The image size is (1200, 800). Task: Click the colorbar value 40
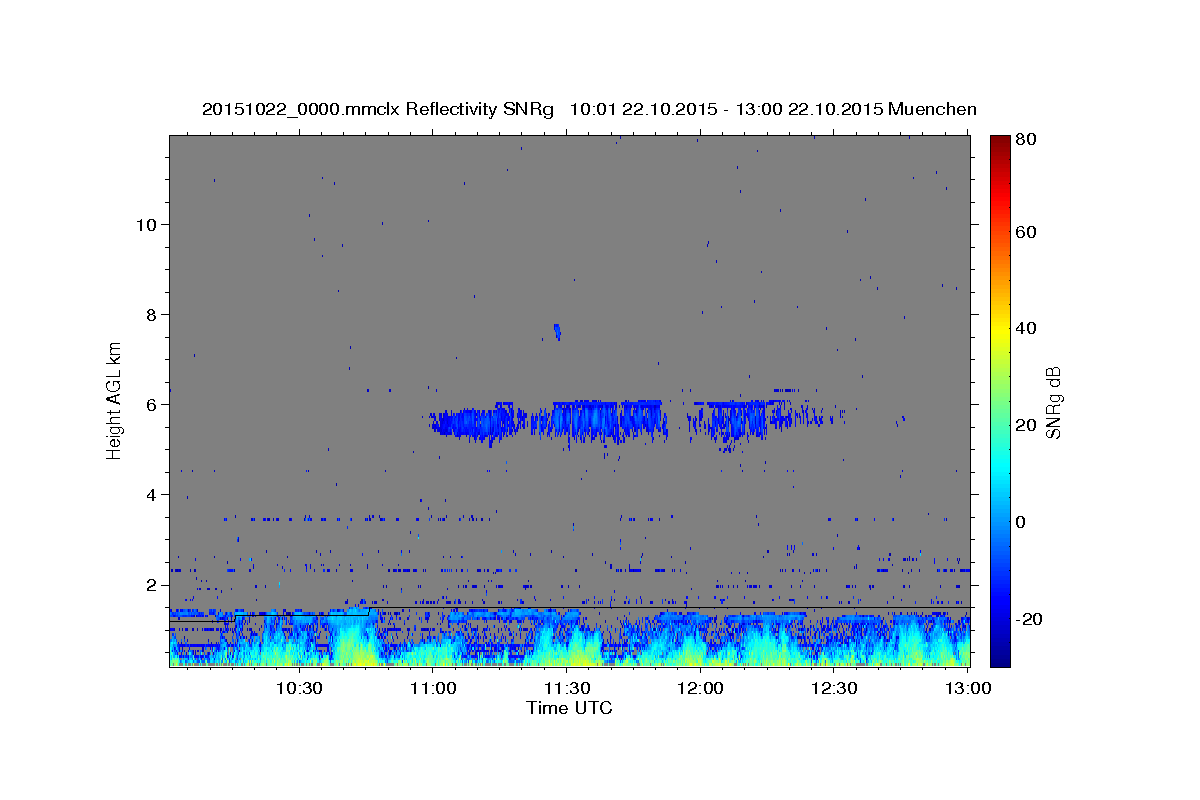click(1028, 328)
